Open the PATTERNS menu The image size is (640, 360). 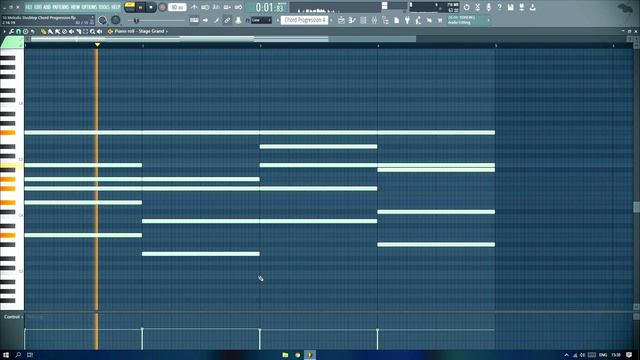(x=60, y=7)
